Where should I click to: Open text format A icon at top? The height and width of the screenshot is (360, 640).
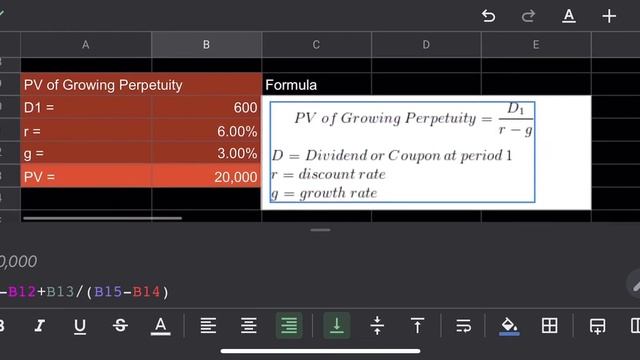pyautogui.click(x=569, y=16)
